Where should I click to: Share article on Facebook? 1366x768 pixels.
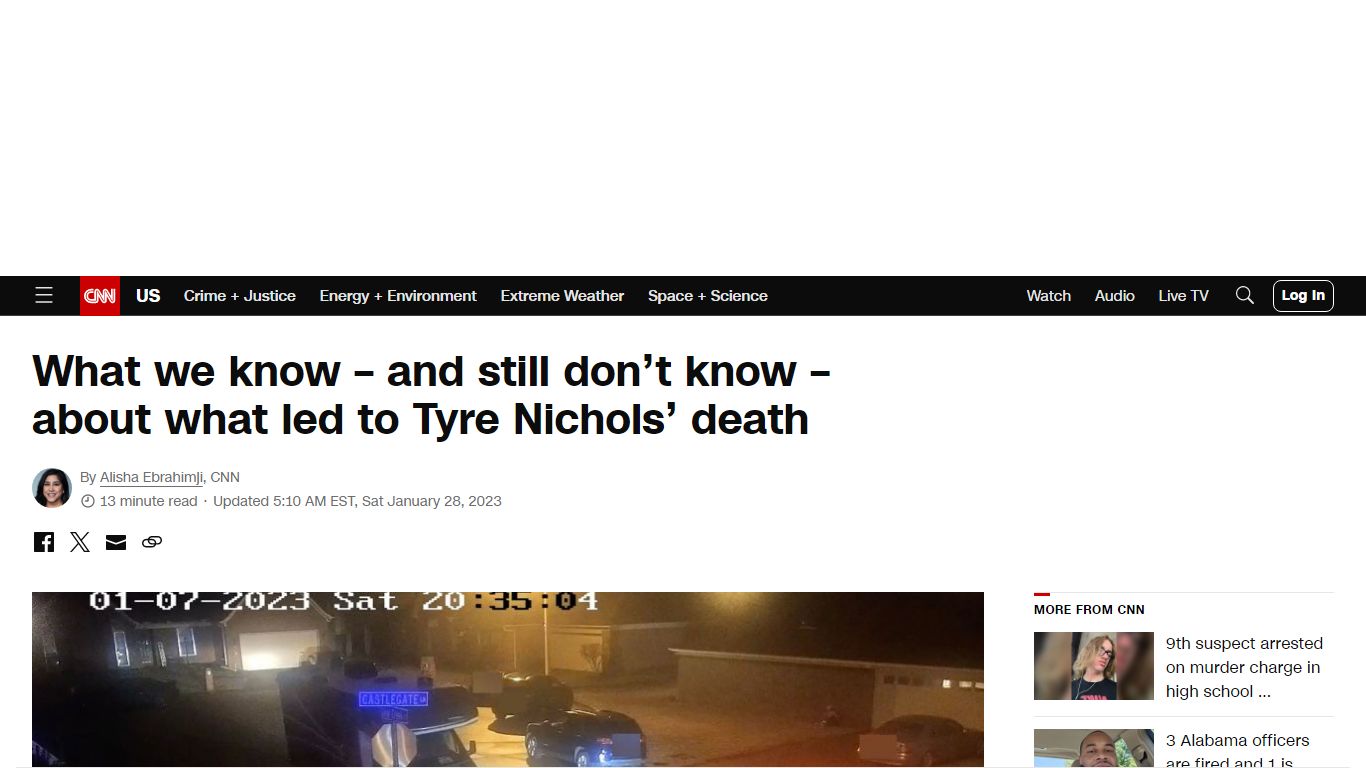coord(44,542)
